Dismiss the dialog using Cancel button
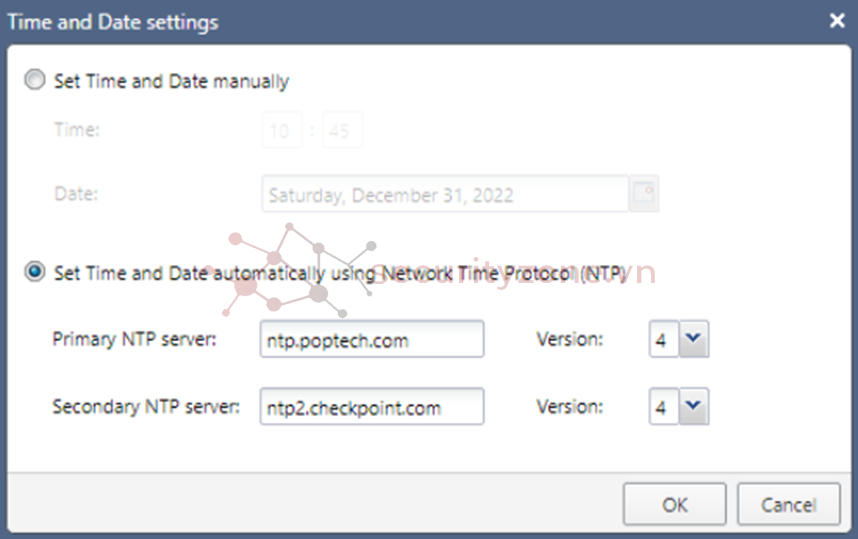This screenshot has width=858, height=539. pos(789,504)
